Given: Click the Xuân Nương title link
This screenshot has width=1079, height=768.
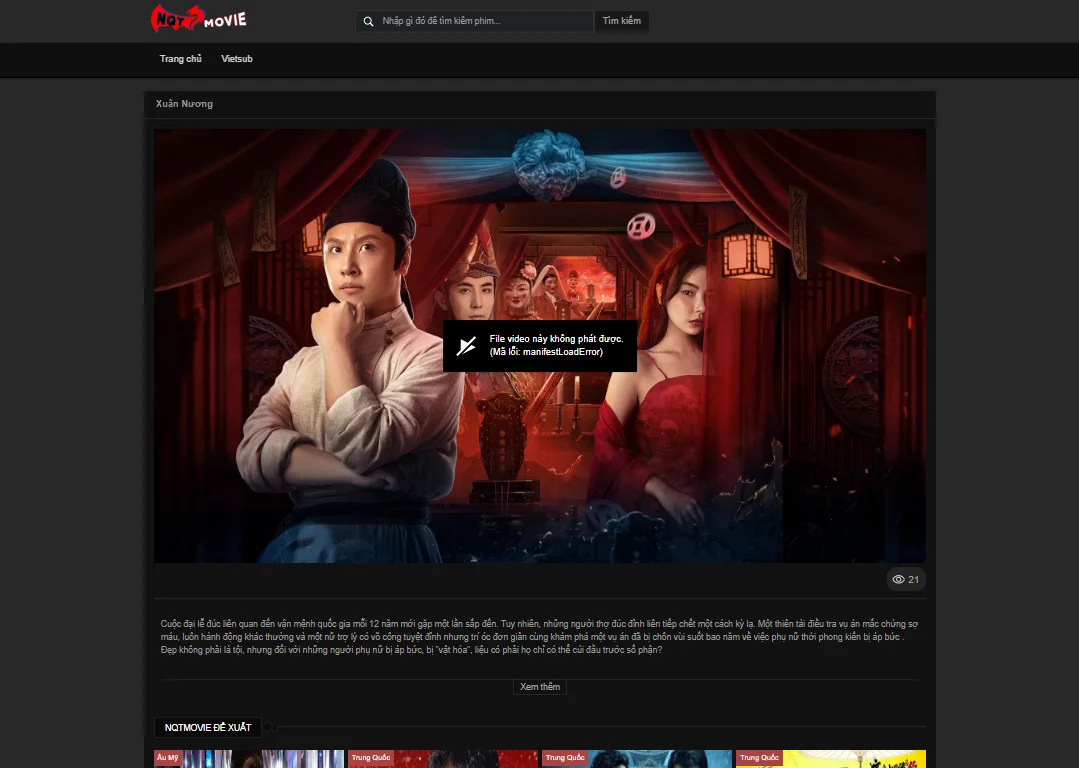Looking at the screenshot, I should click(183, 104).
